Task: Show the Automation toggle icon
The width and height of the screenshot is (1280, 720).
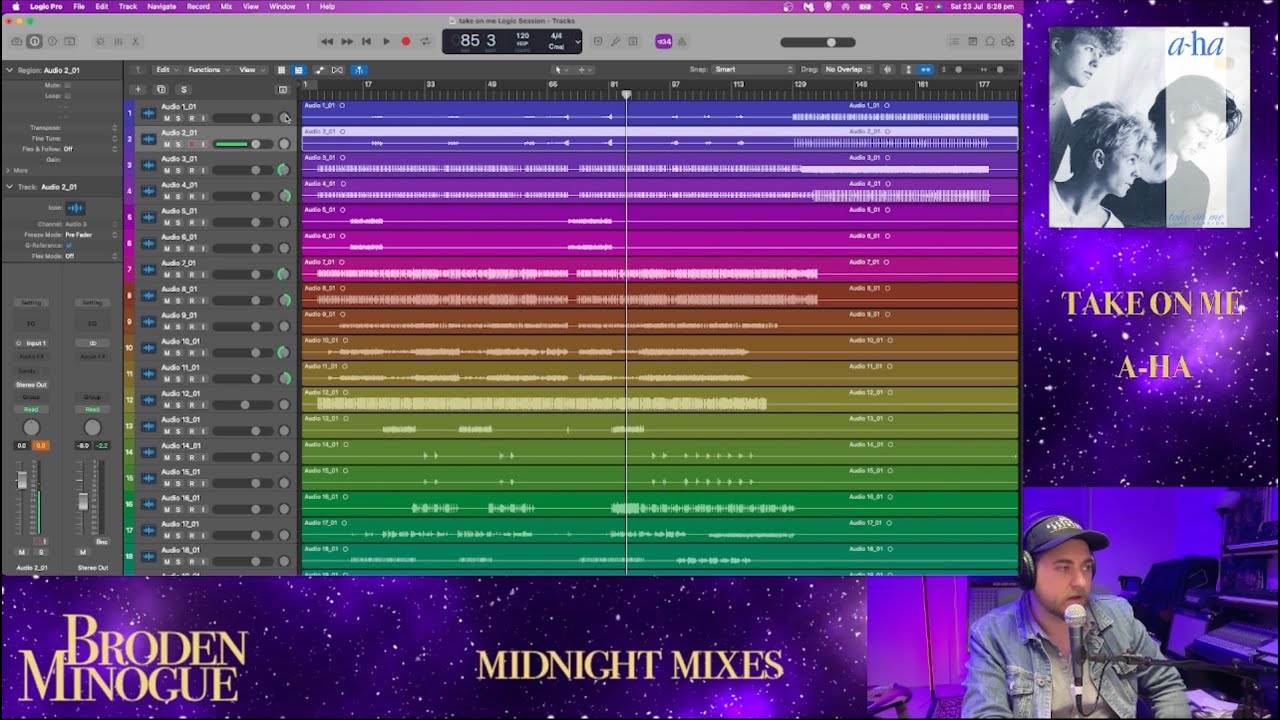Action: click(320, 70)
